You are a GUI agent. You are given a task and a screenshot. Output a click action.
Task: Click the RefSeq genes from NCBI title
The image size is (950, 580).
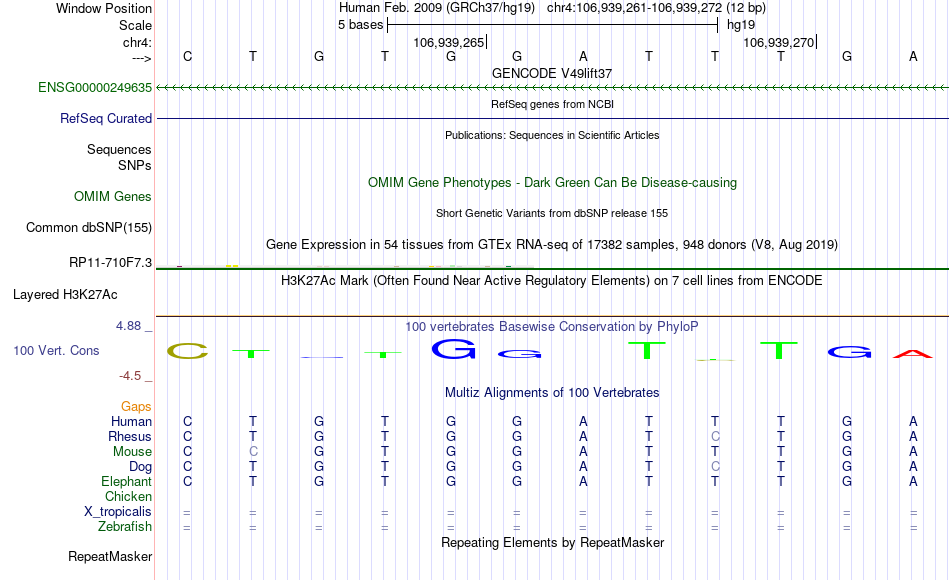point(552,104)
